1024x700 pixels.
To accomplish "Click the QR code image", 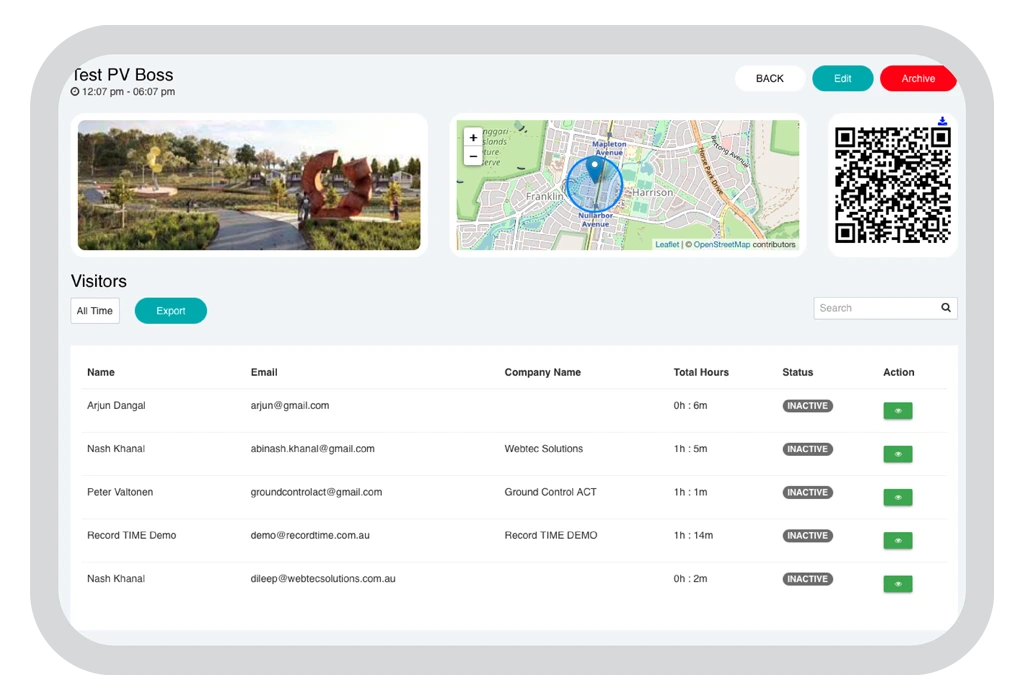I will coord(892,185).
